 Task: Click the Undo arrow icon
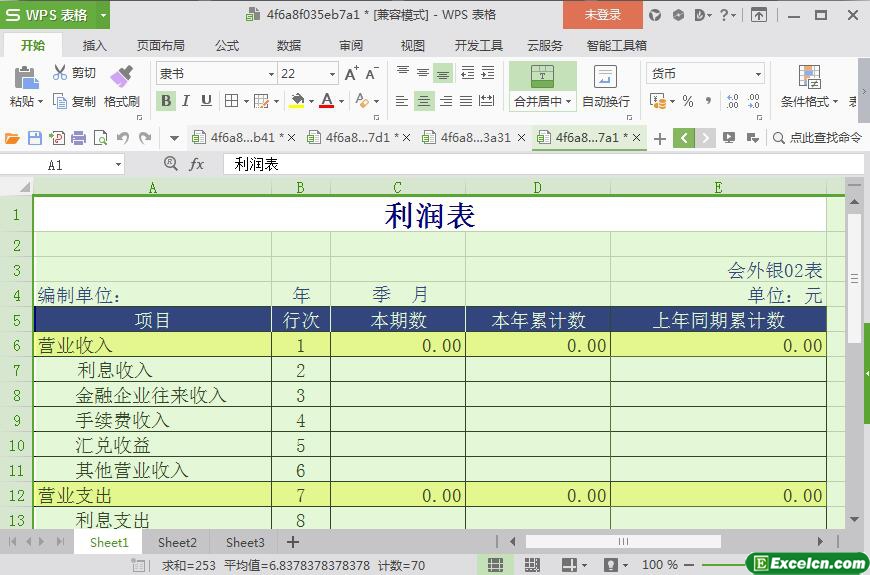click(x=123, y=138)
